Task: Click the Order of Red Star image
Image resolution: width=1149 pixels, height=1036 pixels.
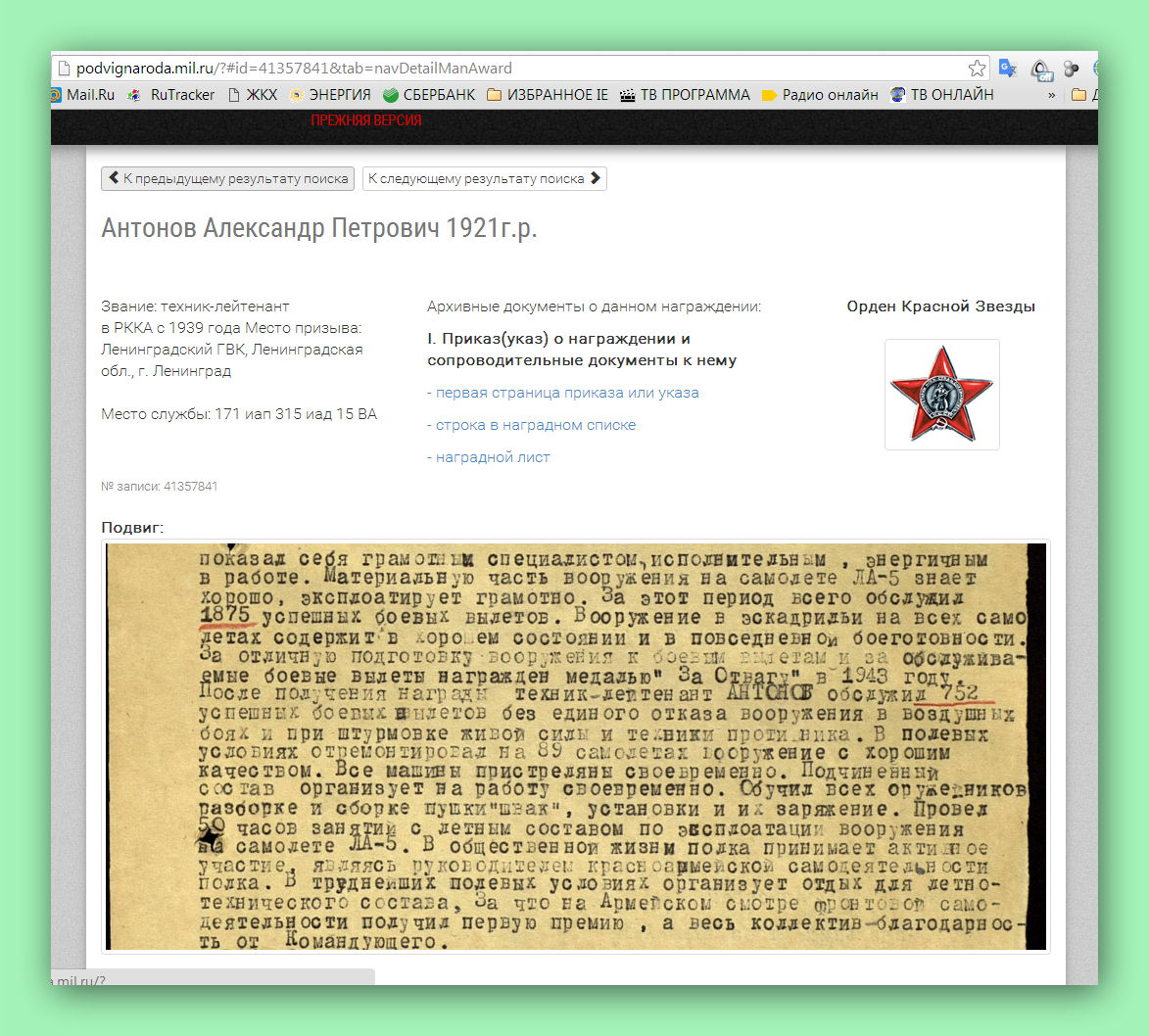Action: click(941, 395)
